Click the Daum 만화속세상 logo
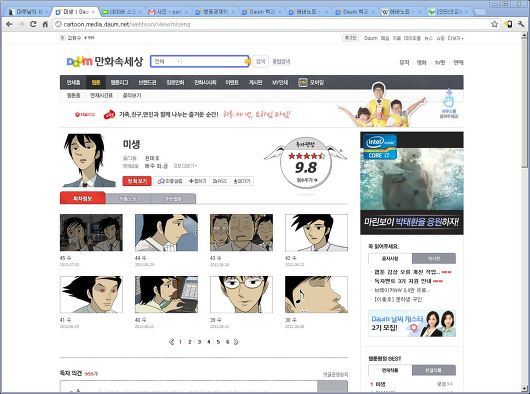530x394 pixels. click(x=105, y=61)
